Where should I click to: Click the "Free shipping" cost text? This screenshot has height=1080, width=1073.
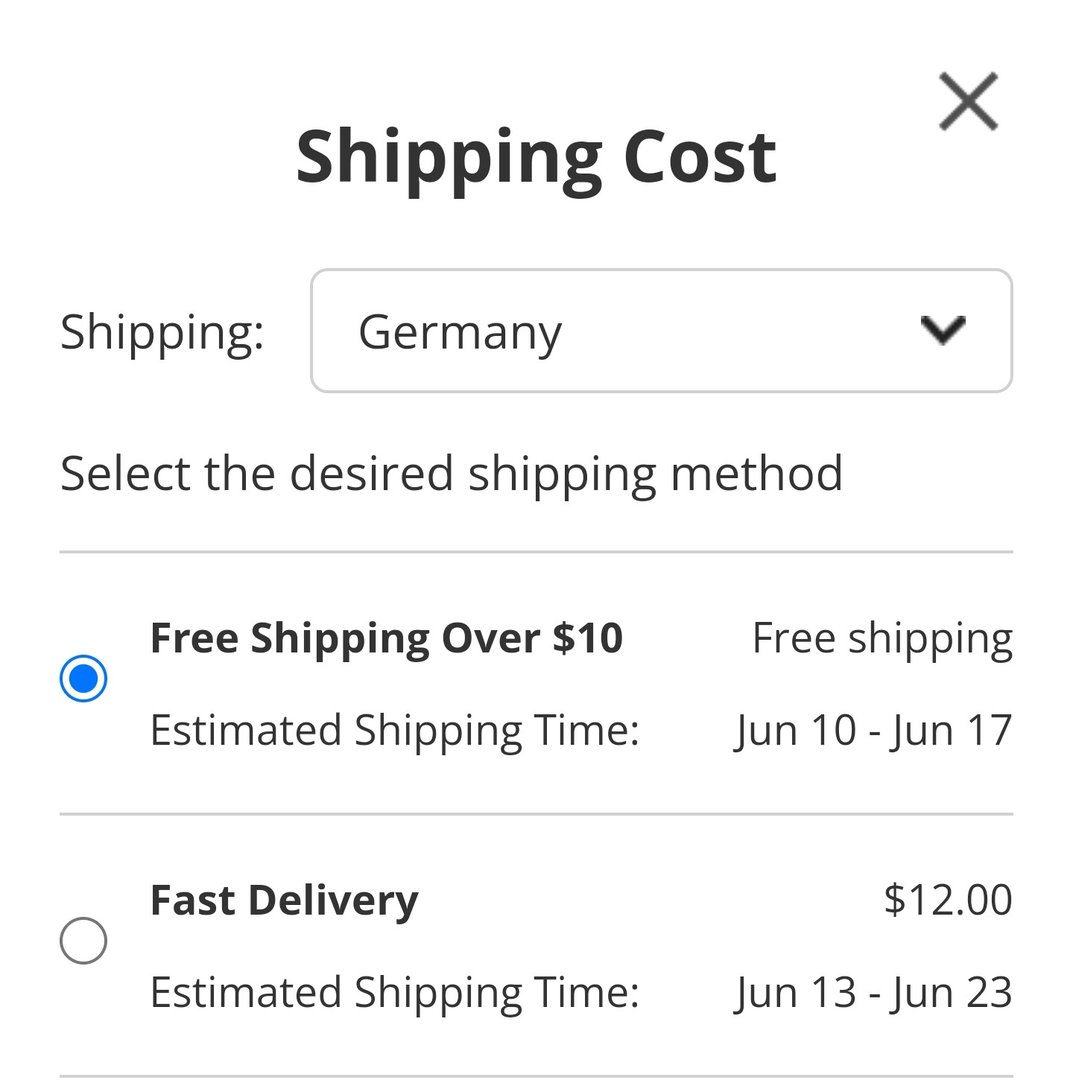click(882, 638)
